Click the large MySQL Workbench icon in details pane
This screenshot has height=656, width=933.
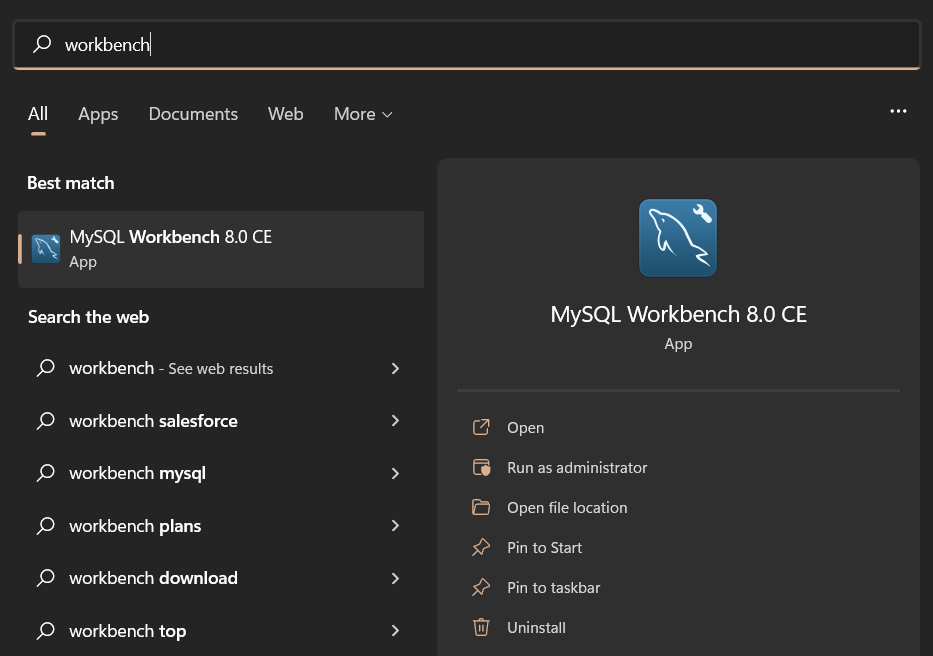click(x=678, y=238)
